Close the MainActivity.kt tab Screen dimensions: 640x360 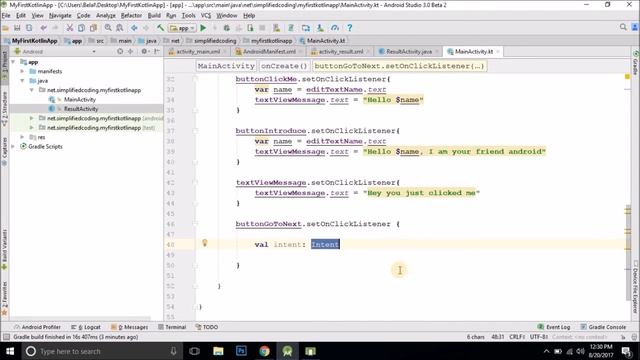(498, 52)
